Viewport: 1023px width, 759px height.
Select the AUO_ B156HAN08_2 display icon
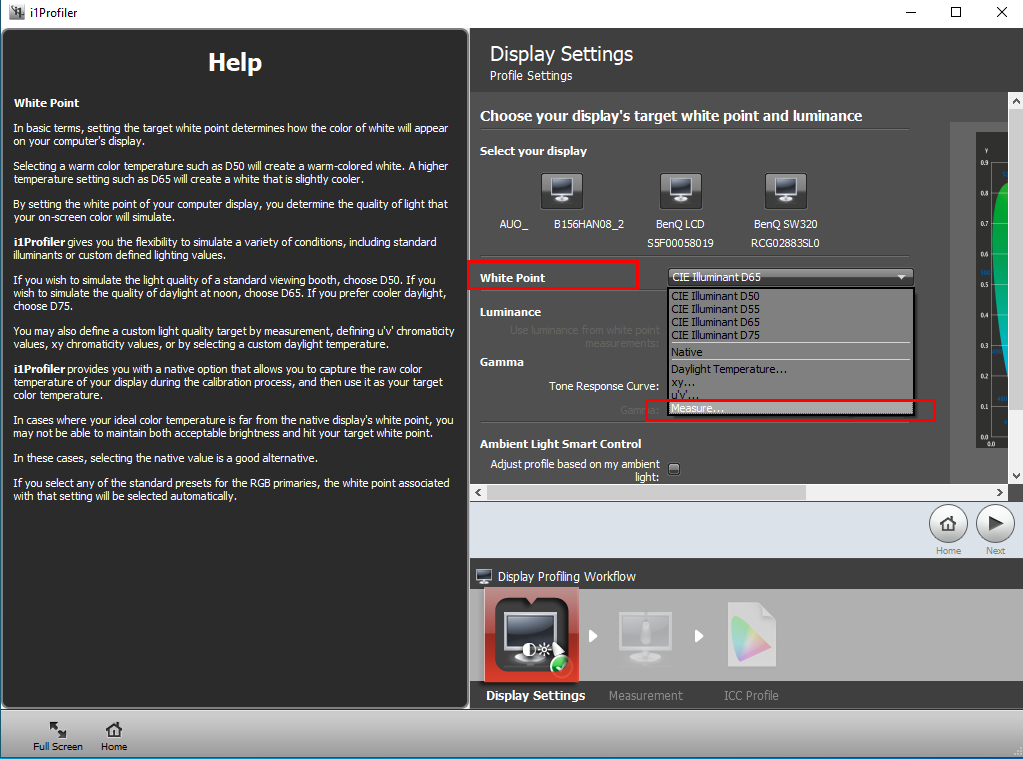point(562,191)
